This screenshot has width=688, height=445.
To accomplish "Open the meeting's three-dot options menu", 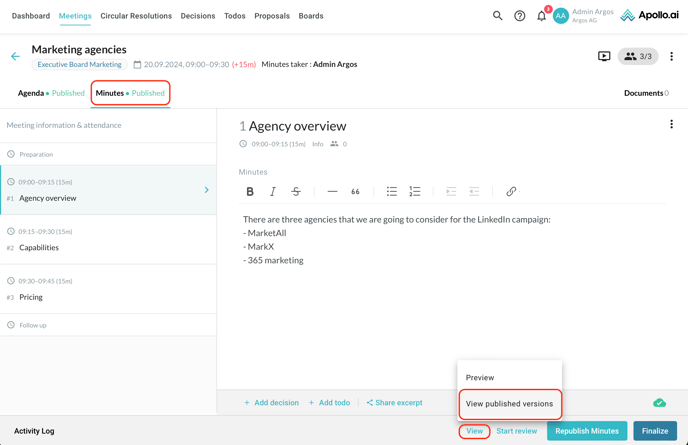I will click(671, 56).
